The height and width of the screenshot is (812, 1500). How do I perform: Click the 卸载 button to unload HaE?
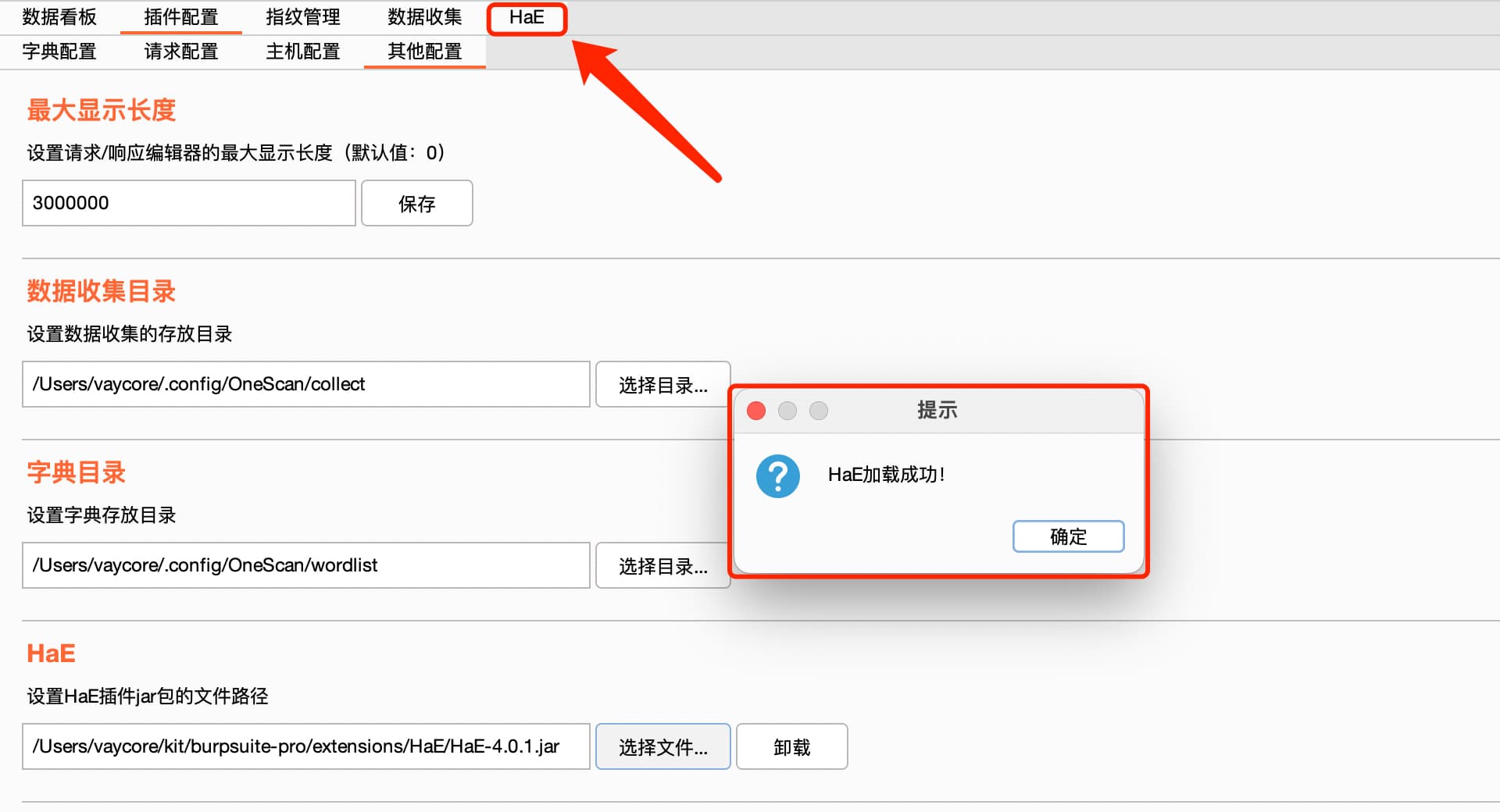(x=791, y=747)
